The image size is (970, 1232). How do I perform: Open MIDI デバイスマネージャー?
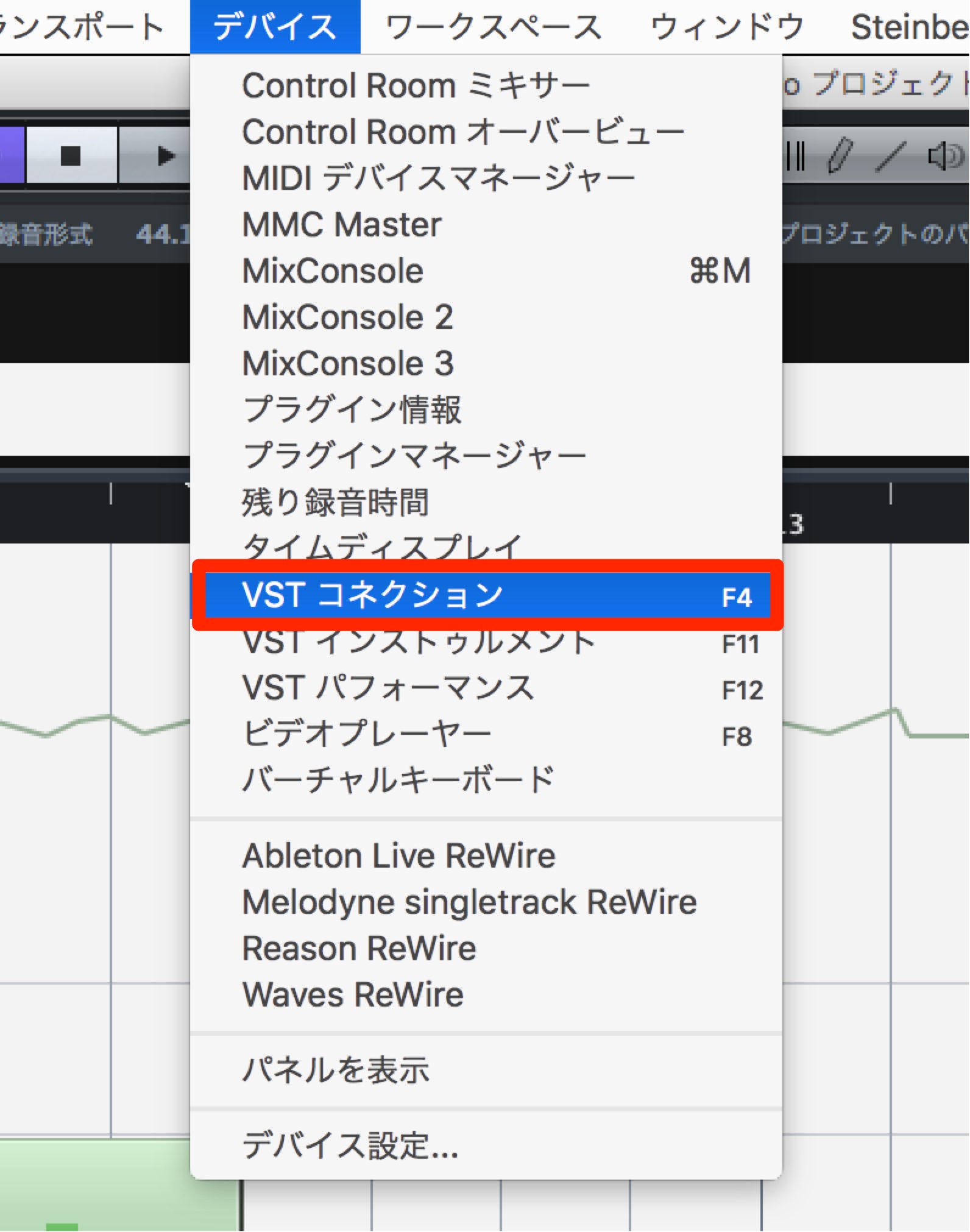pos(486,178)
